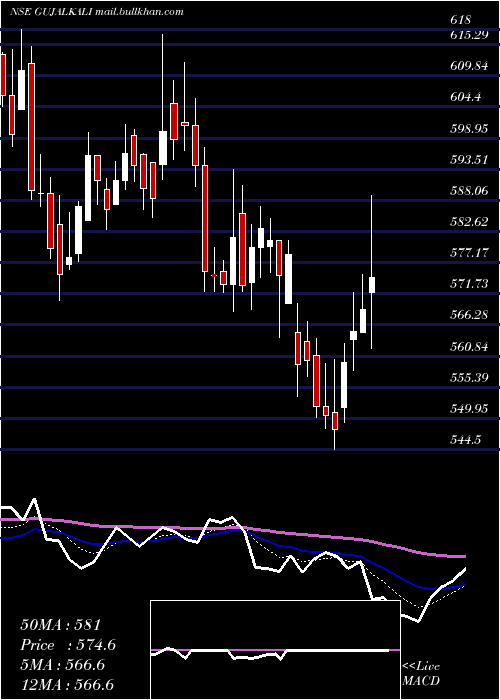Click the 615.29 price axis label
The height and width of the screenshot is (700, 500).
[x=468, y=35]
